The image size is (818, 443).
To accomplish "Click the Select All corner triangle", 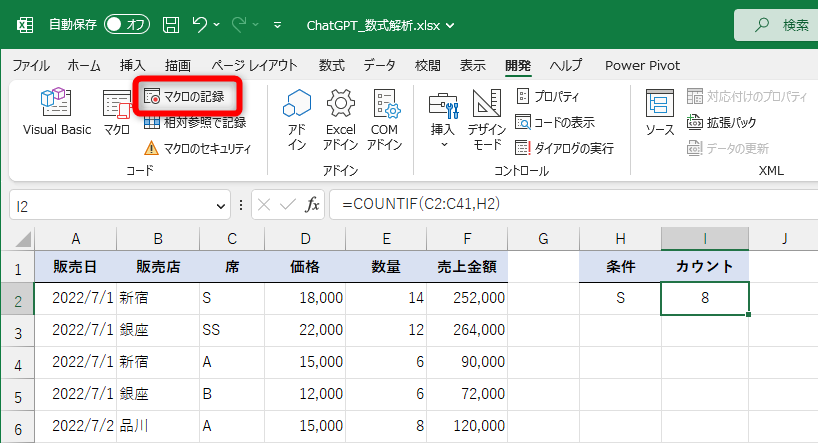I will pos(23,240).
